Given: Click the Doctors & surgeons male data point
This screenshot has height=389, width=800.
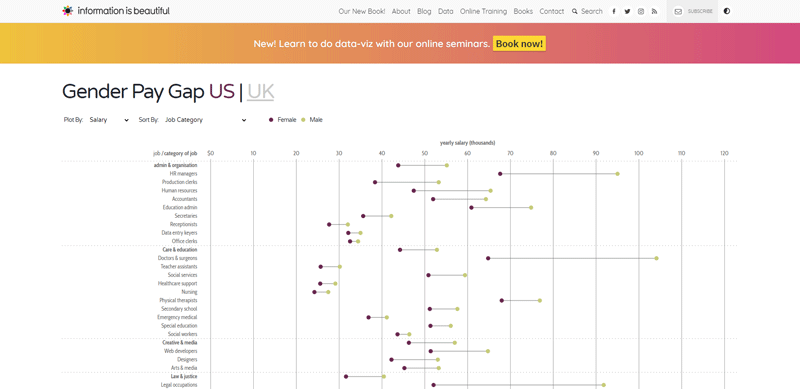Looking at the screenshot, I should pyautogui.click(x=656, y=258).
